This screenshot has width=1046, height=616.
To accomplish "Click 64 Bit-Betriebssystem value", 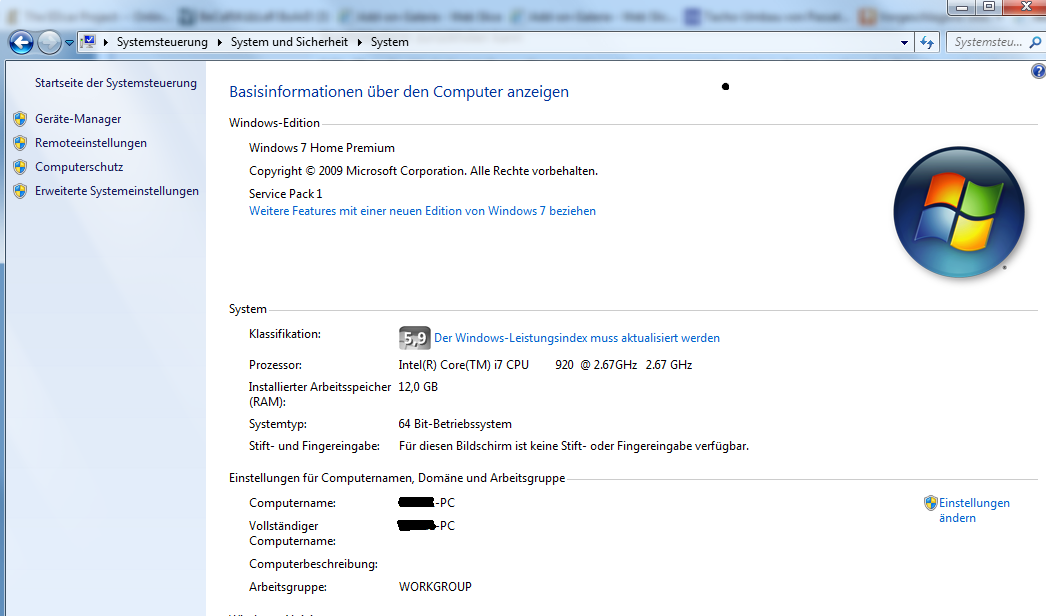I will [455, 424].
